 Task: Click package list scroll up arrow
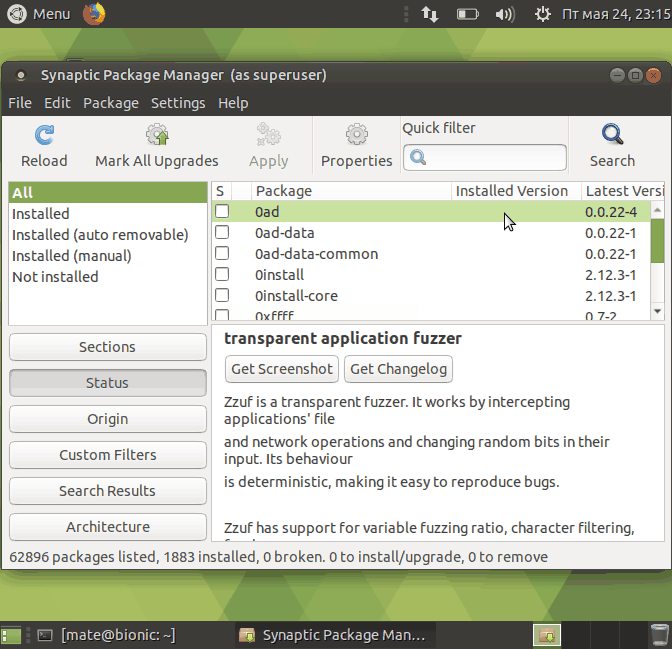coord(657,210)
